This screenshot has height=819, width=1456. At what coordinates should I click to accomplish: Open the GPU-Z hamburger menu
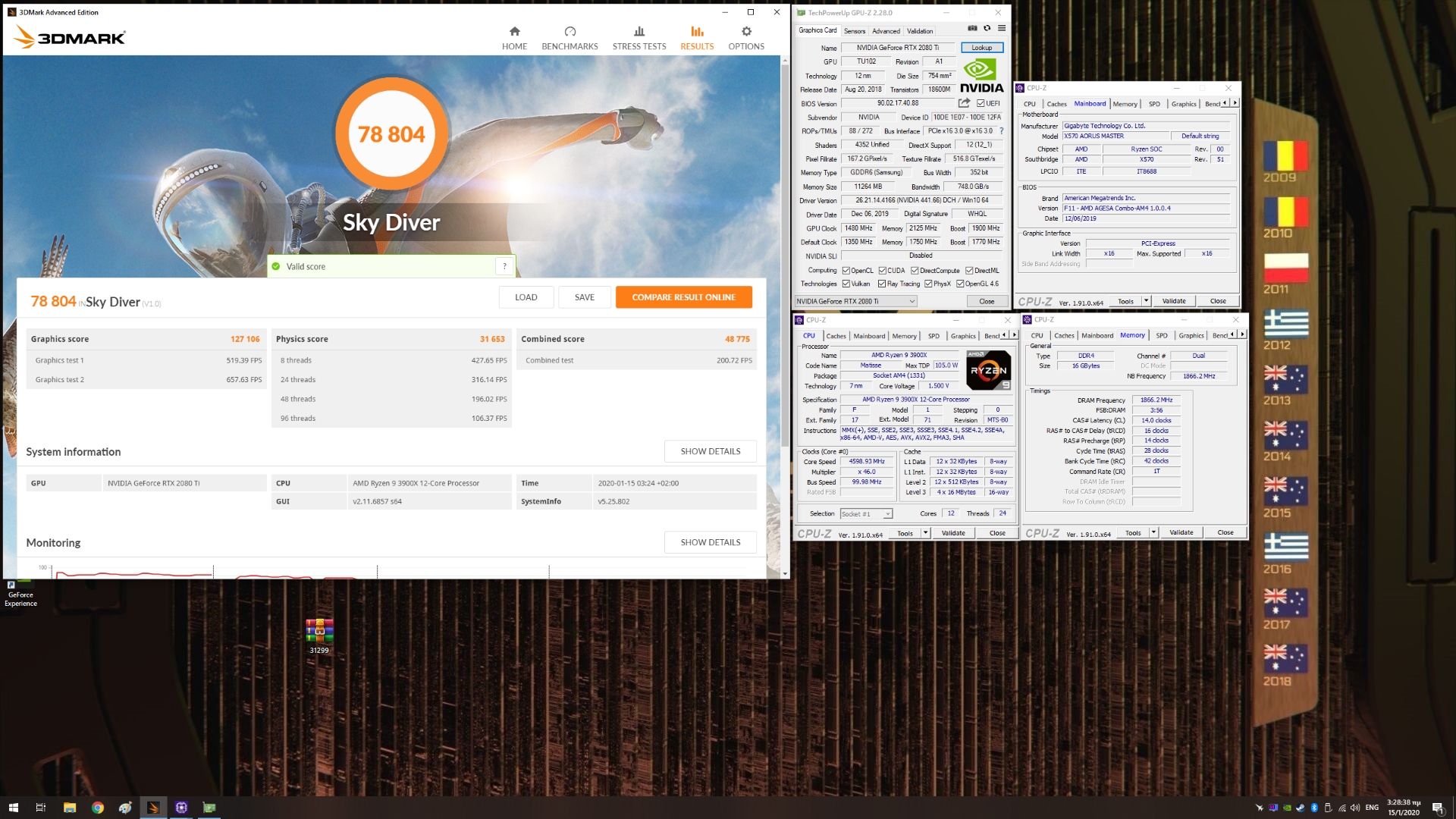point(1002,28)
